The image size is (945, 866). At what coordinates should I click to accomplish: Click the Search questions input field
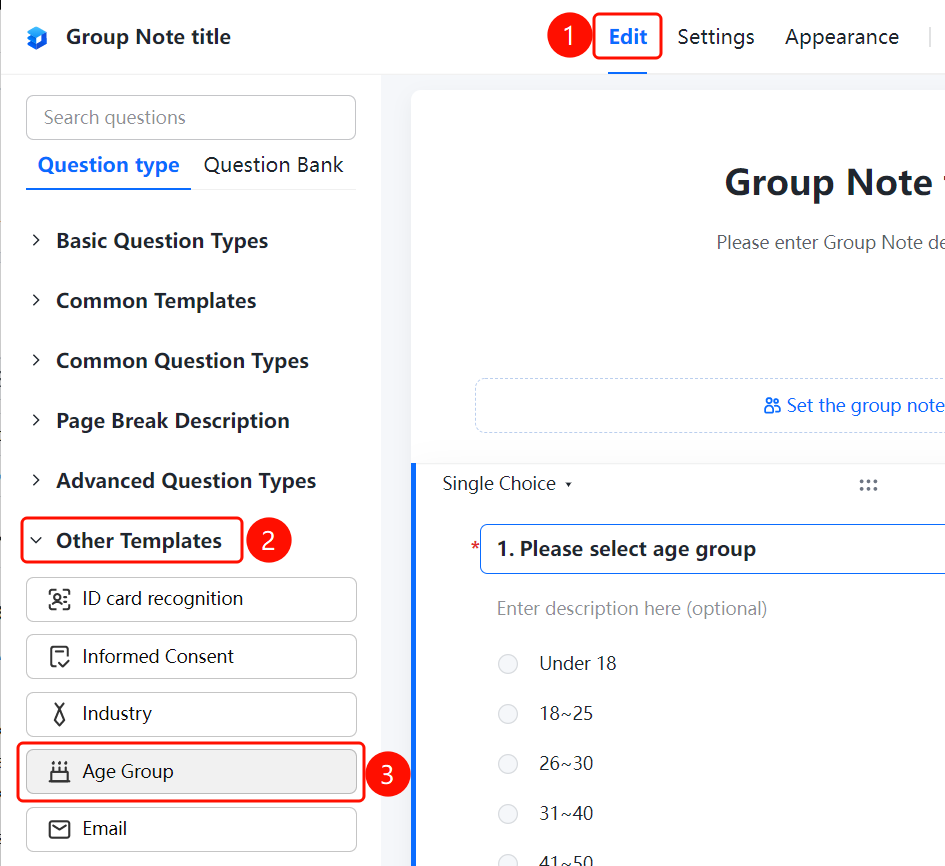pyautogui.click(x=191, y=118)
